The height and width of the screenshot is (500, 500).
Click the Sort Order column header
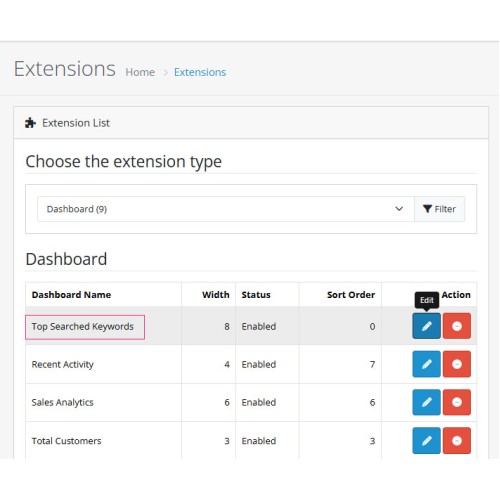coord(351,295)
